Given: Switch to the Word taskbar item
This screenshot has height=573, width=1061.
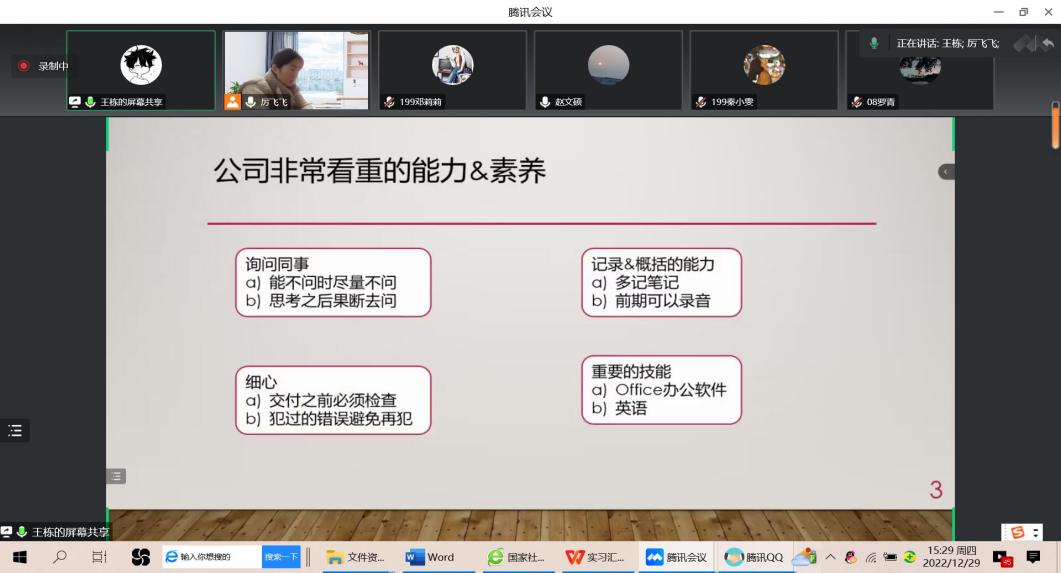Looking at the screenshot, I should (x=430, y=557).
